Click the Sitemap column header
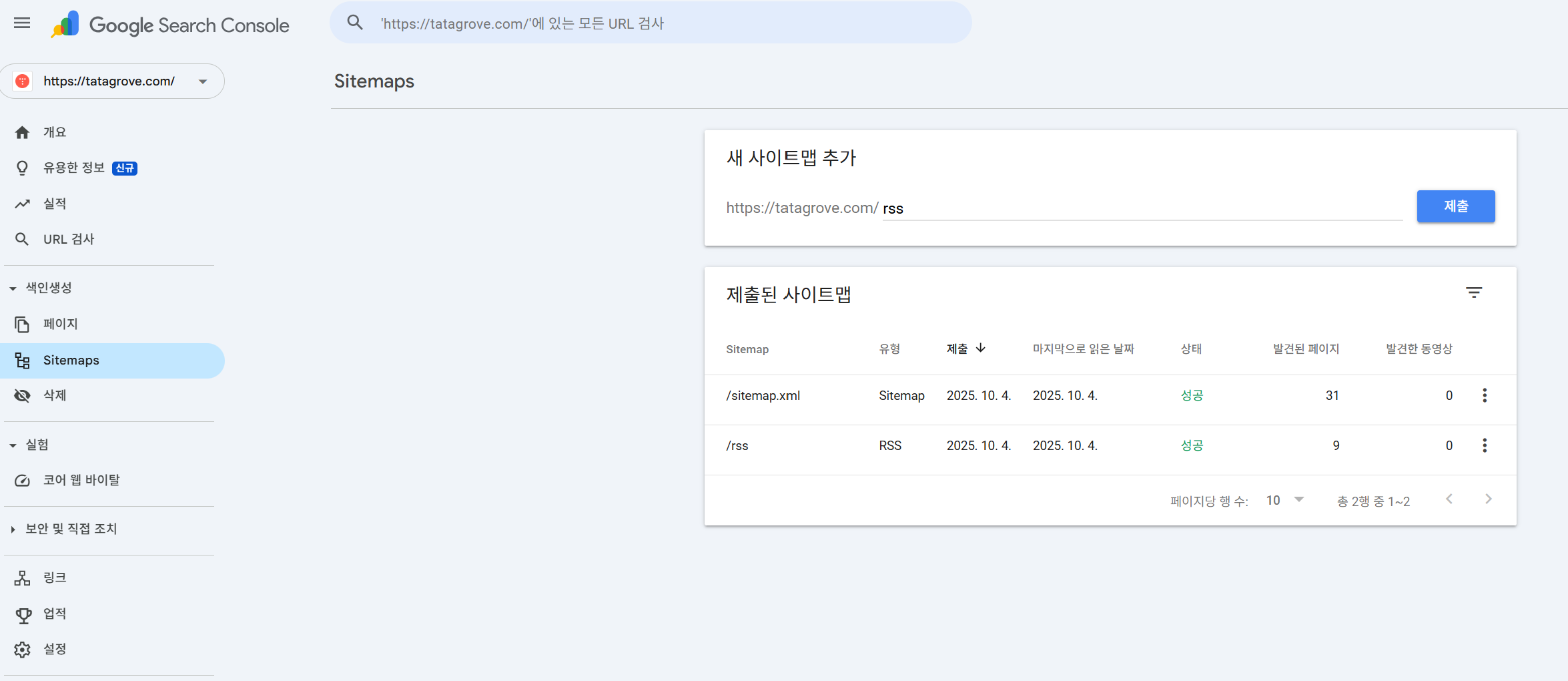Screen dimensions: 1568x681 click(x=747, y=349)
